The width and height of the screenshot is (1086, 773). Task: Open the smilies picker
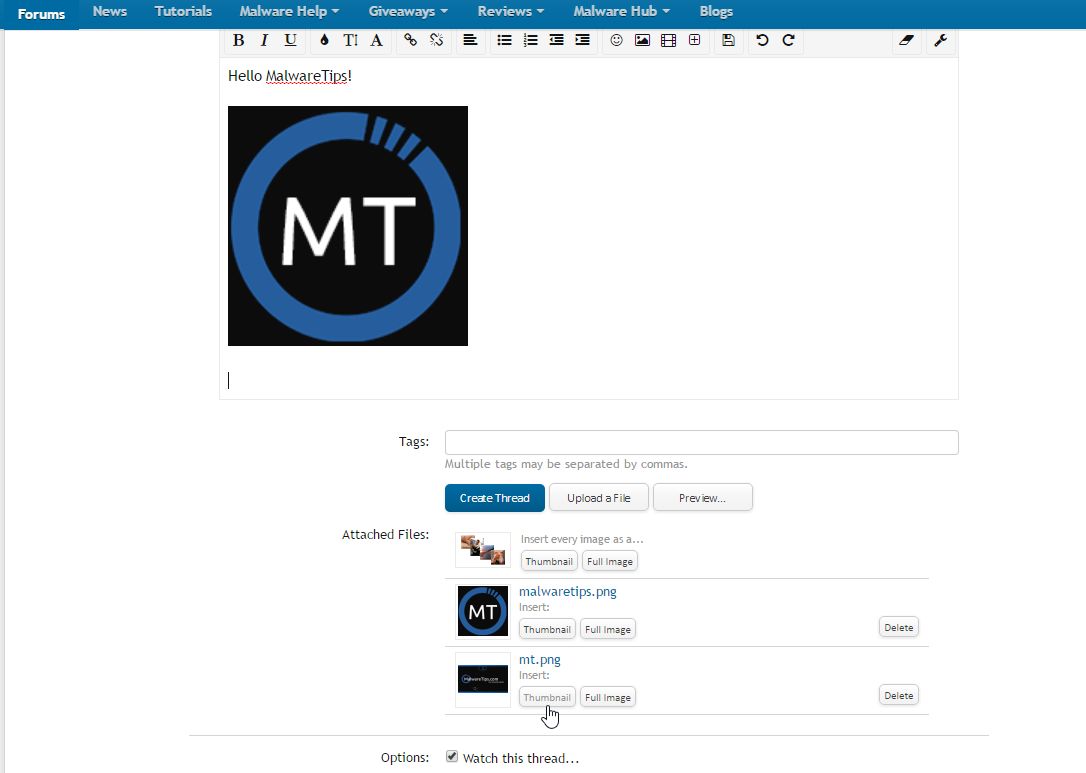click(x=616, y=40)
